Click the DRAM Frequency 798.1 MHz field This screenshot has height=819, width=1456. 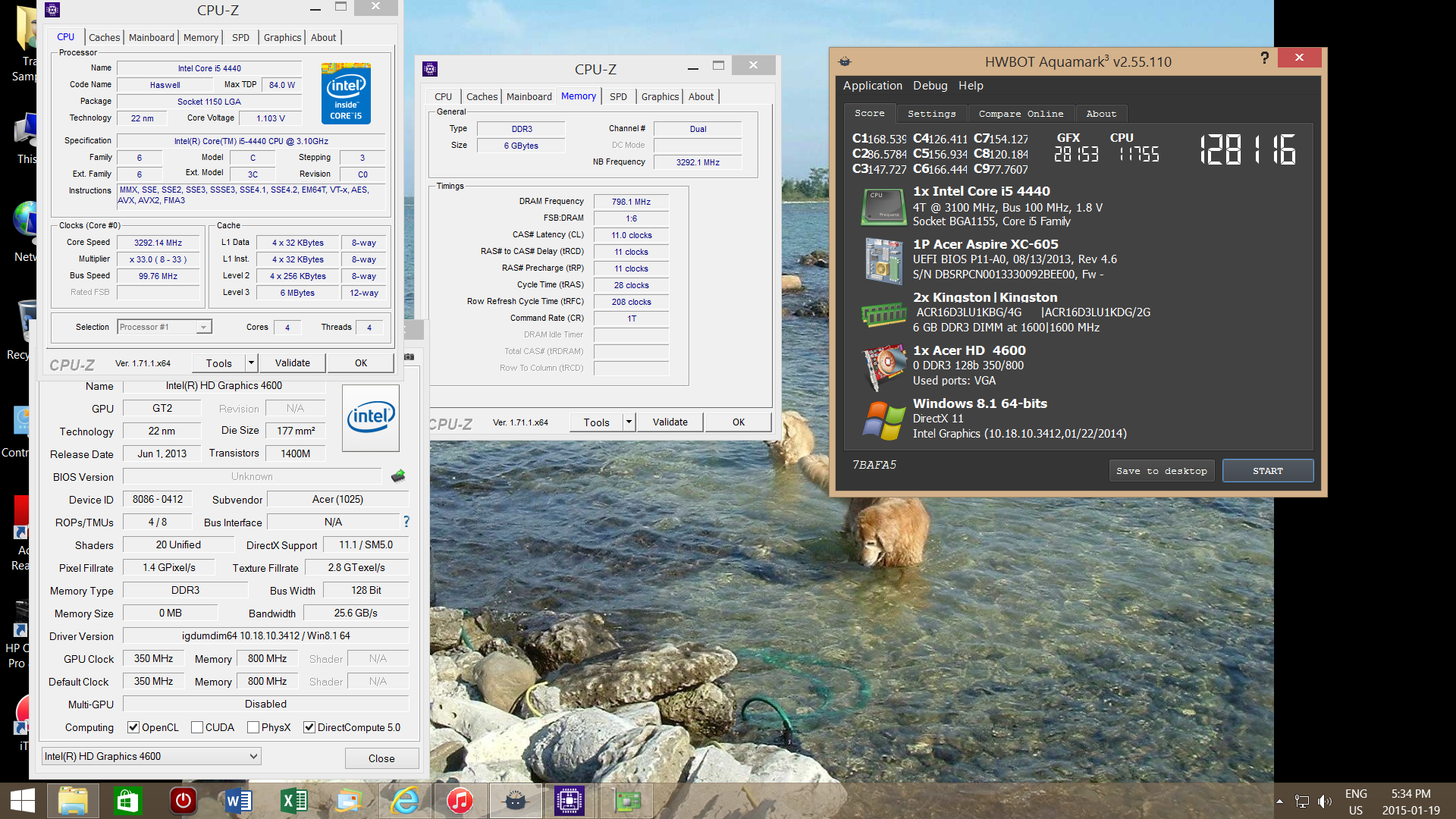631,202
